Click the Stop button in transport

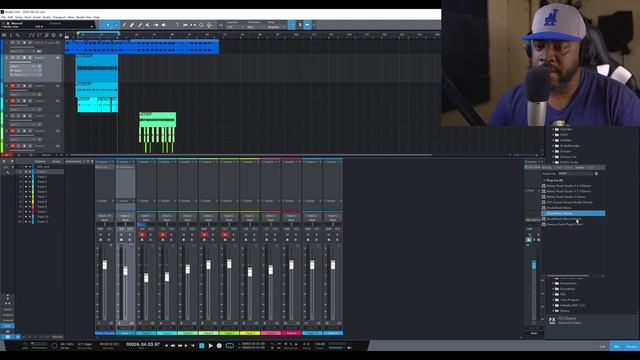tap(202, 346)
